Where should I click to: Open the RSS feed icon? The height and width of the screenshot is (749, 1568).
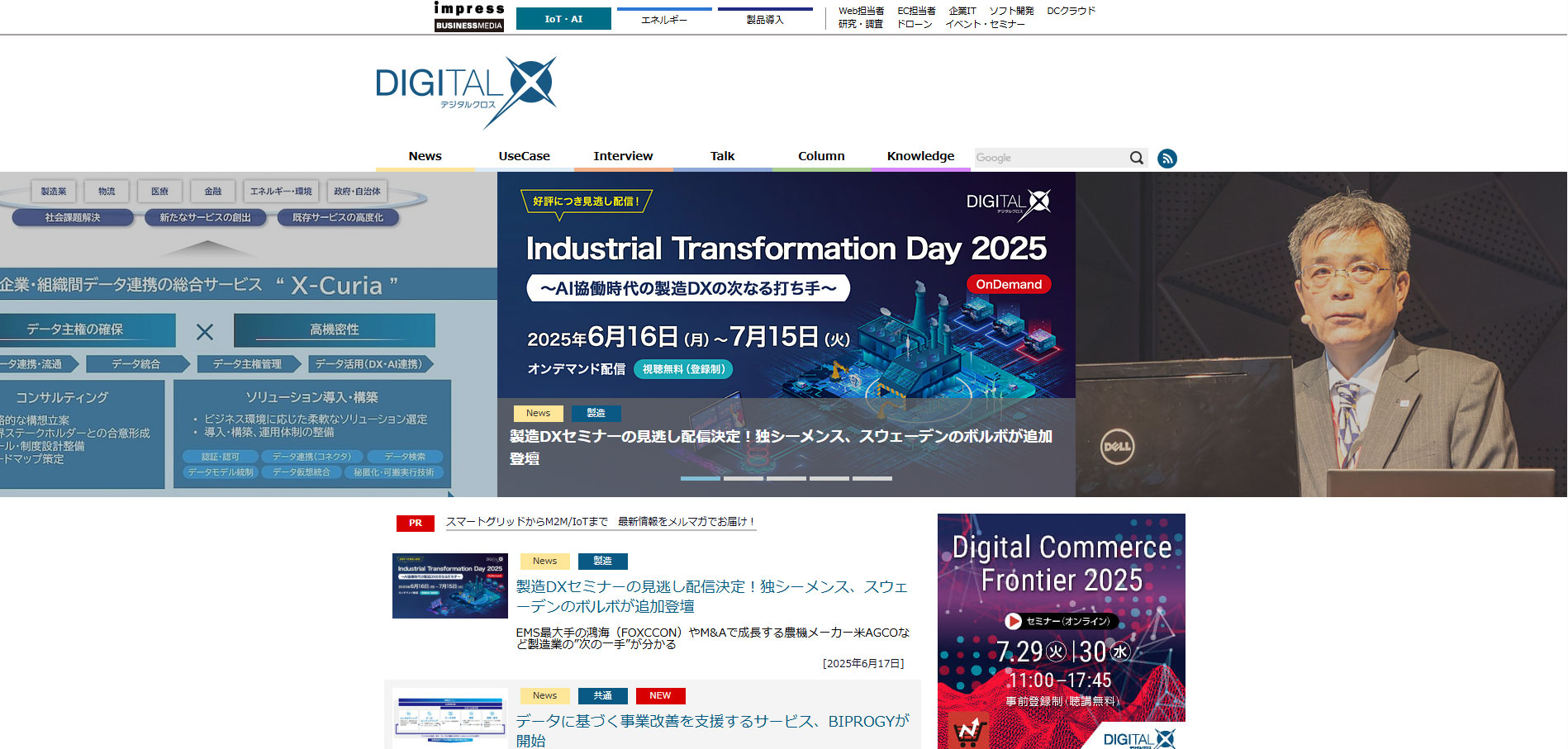coord(1167,158)
